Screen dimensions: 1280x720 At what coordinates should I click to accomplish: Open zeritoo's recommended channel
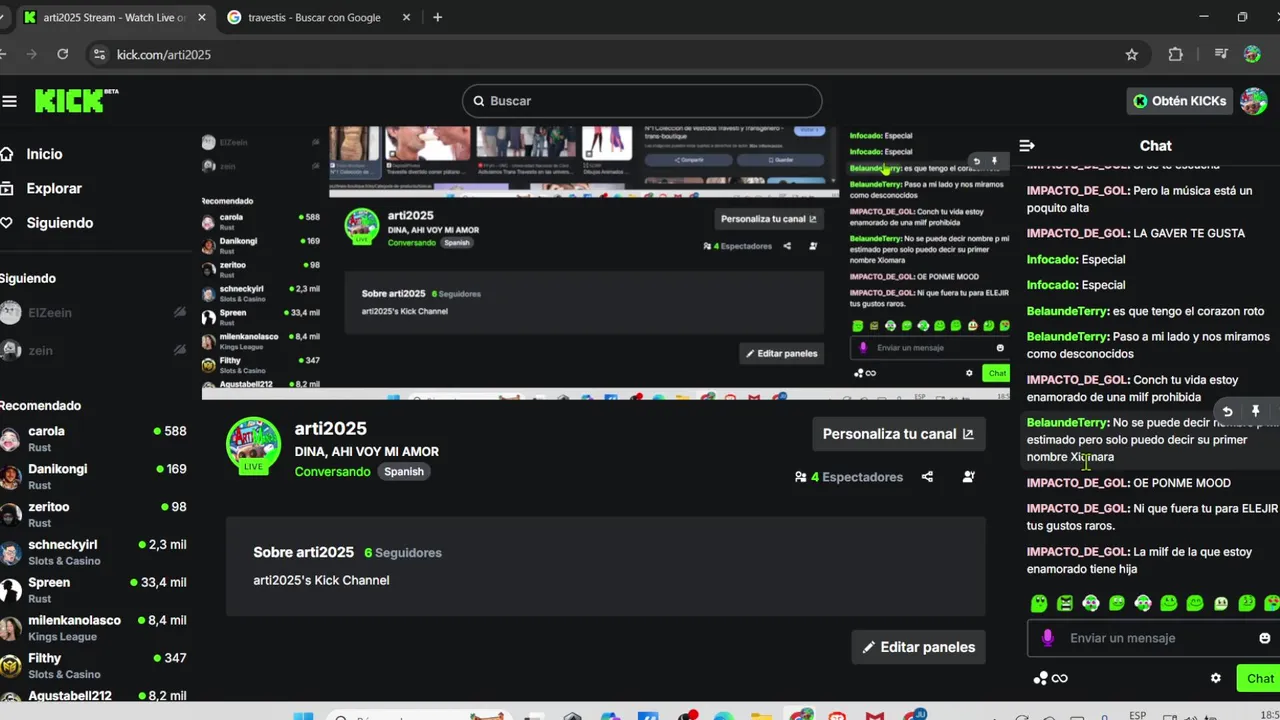click(94, 515)
